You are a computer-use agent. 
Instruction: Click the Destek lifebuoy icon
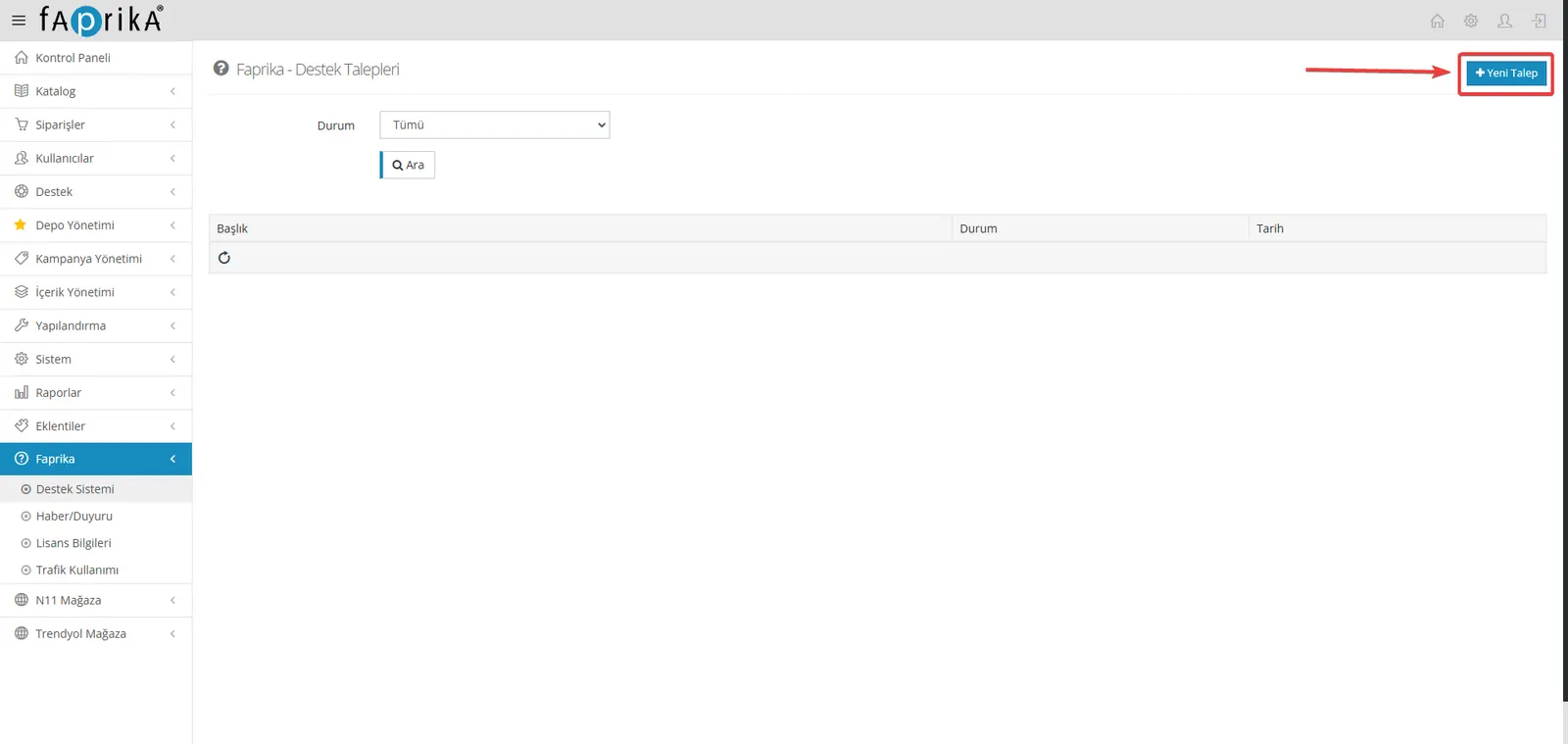pyautogui.click(x=22, y=191)
